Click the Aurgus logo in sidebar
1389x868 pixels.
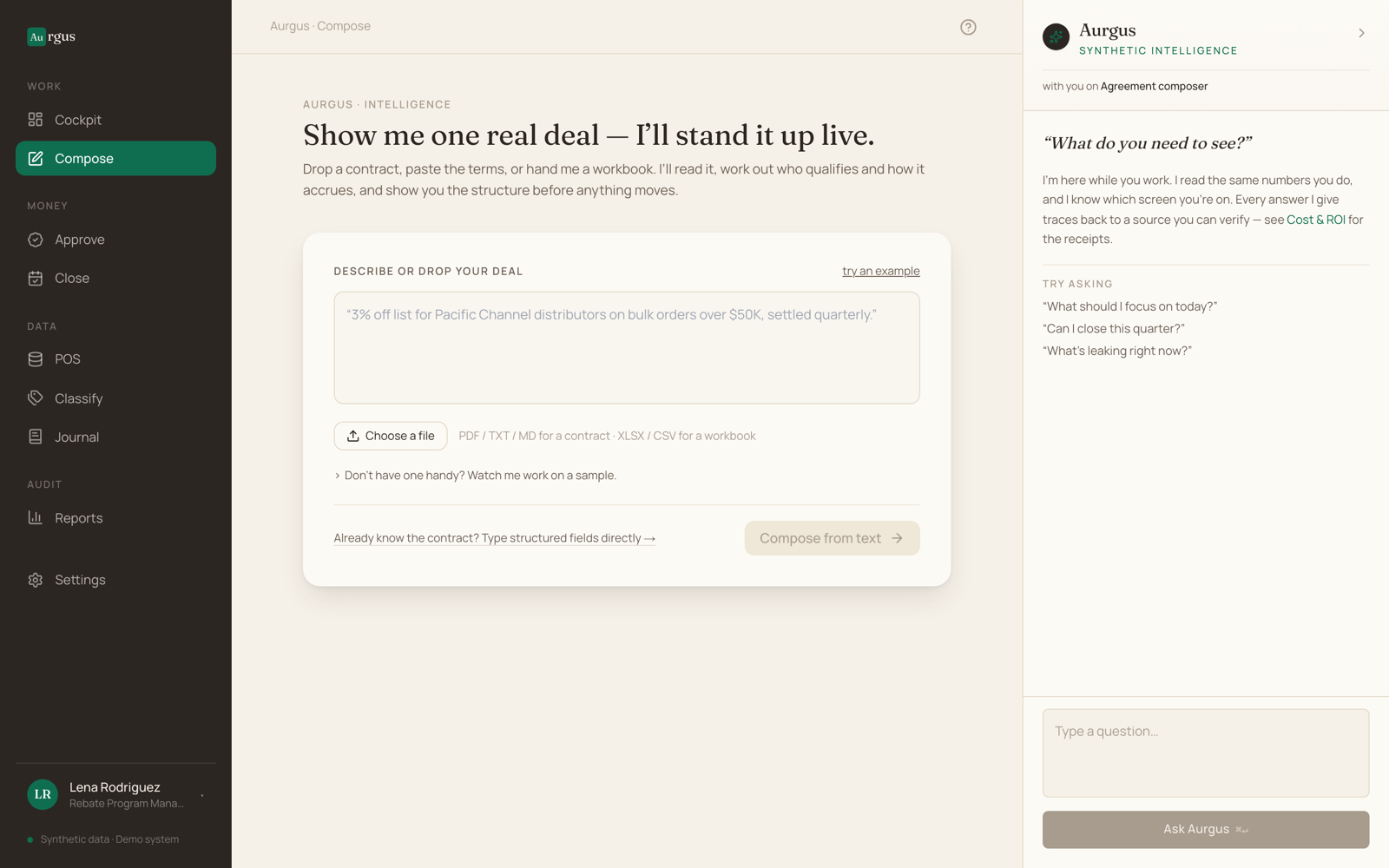click(x=51, y=36)
